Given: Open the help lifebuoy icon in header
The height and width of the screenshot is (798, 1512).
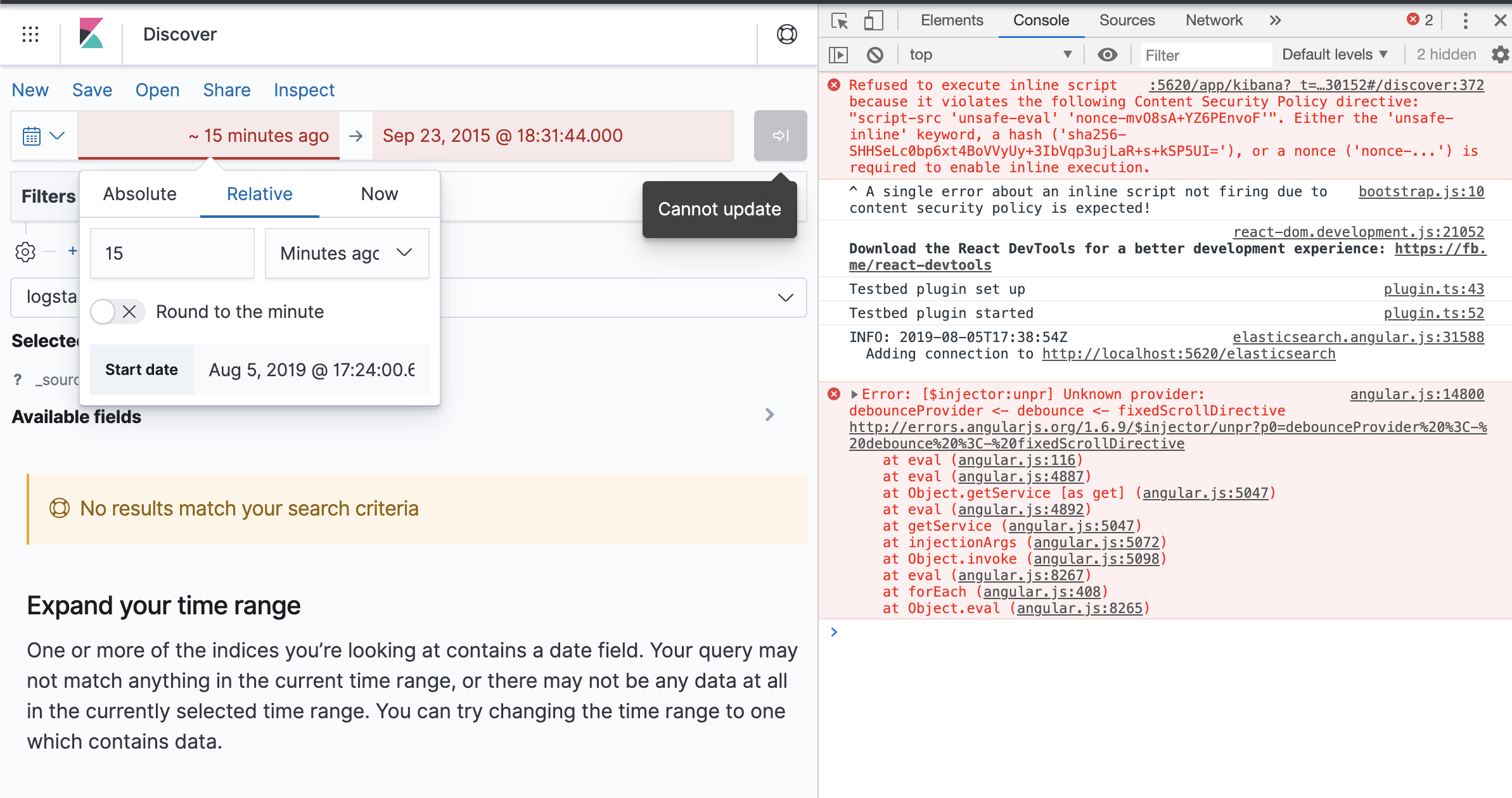Looking at the screenshot, I should tap(786, 34).
